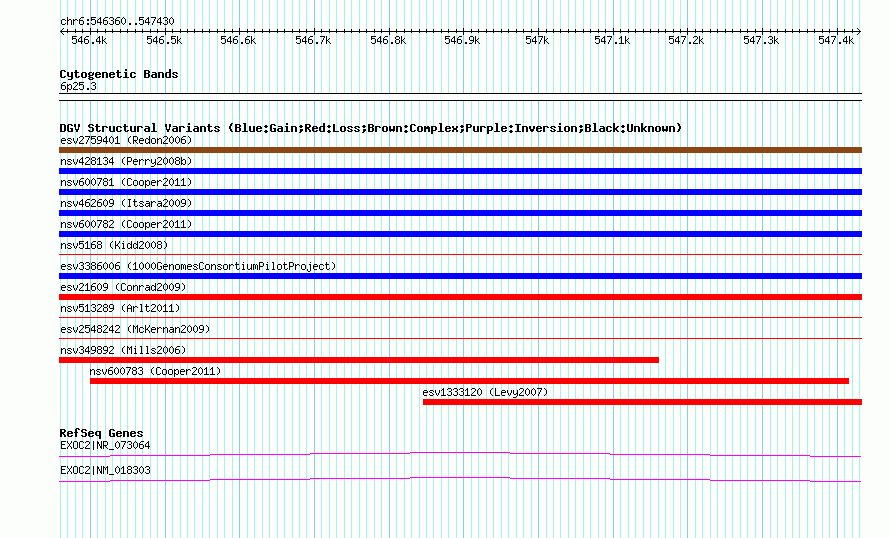Open the nsv600782 (Cooper2011) variant label

pyautogui.click(x=126, y=224)
